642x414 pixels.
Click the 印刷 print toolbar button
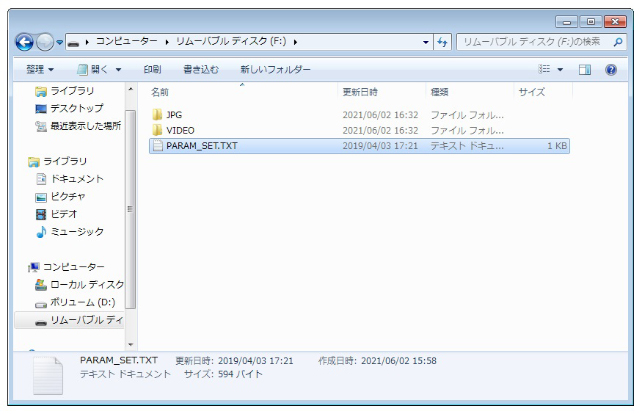coord(152,70)
